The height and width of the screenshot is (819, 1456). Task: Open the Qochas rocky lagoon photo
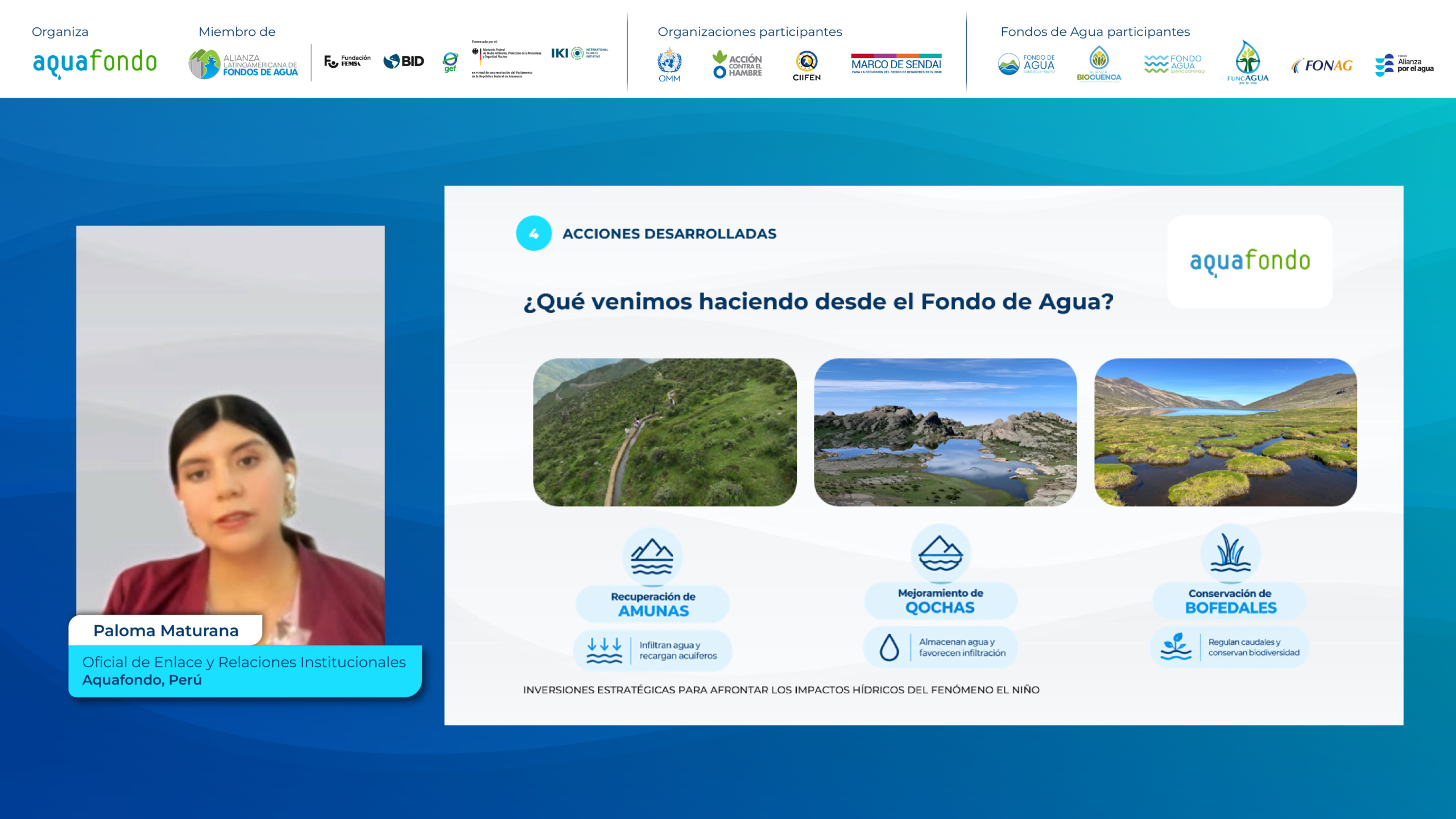pyautogui.click(x=945, y=432)
